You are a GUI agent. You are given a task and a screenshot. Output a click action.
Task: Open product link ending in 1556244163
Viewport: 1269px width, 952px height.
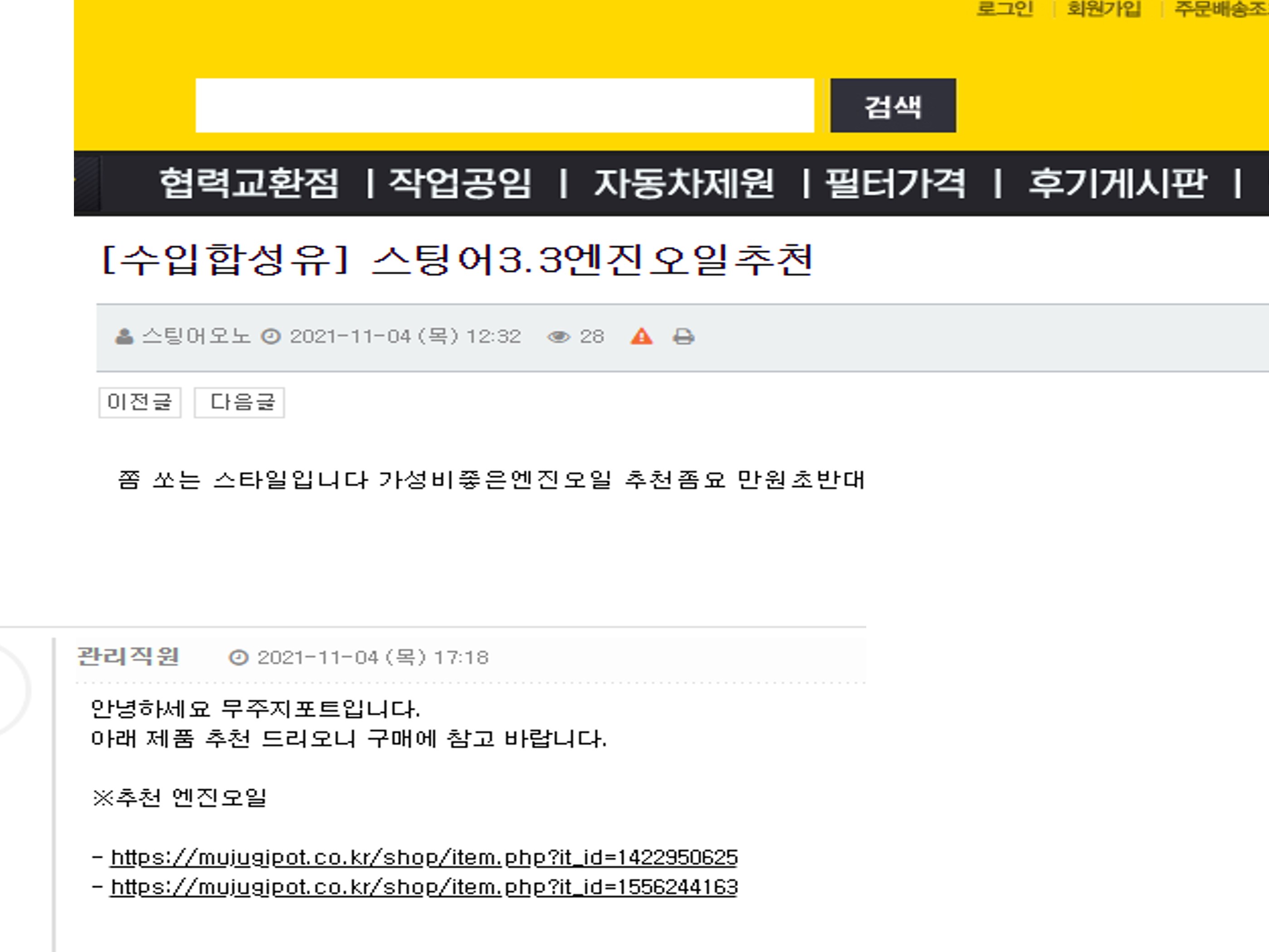(x=424, y=887)
